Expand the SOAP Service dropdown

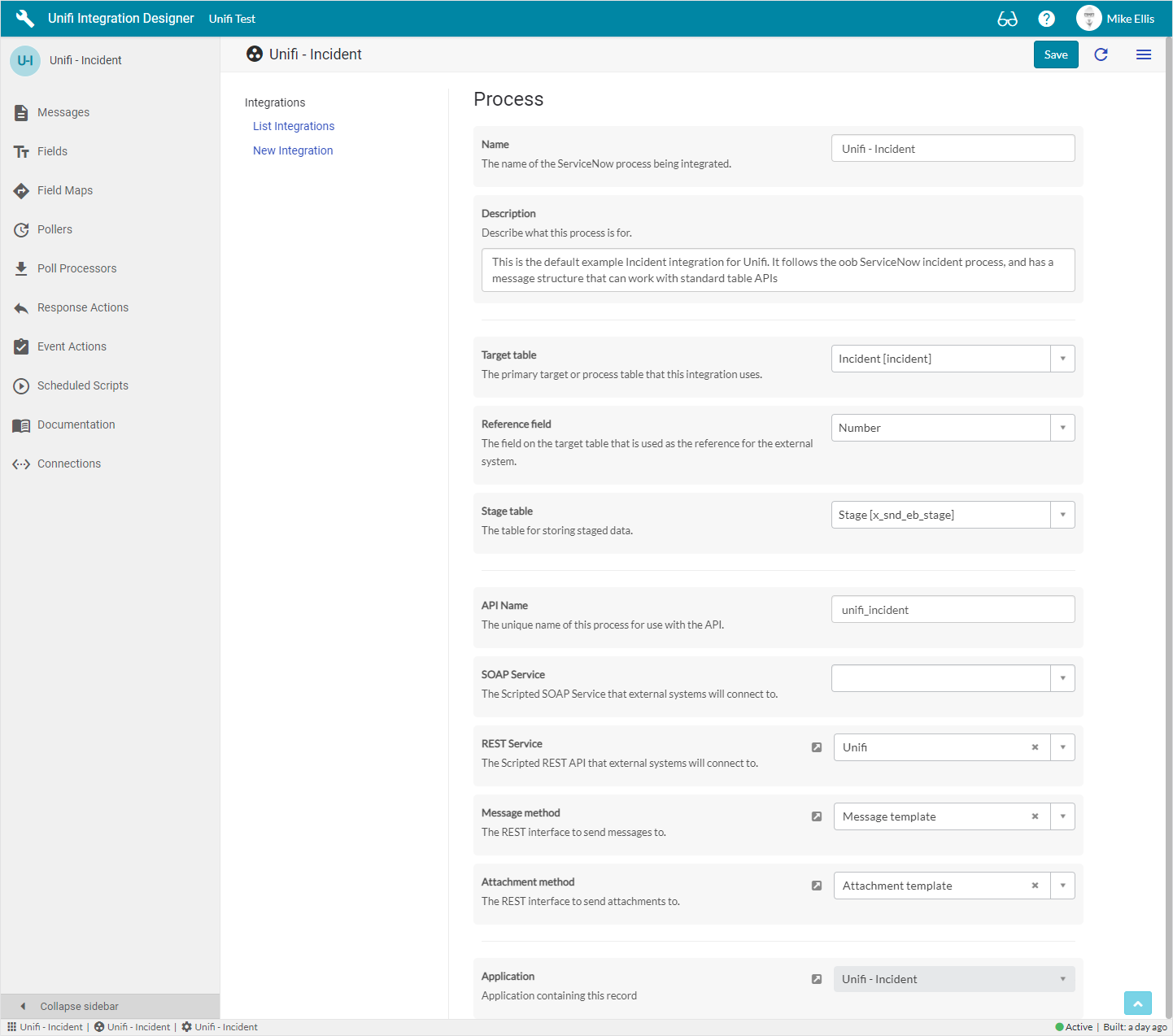[x=1062, y=678]
